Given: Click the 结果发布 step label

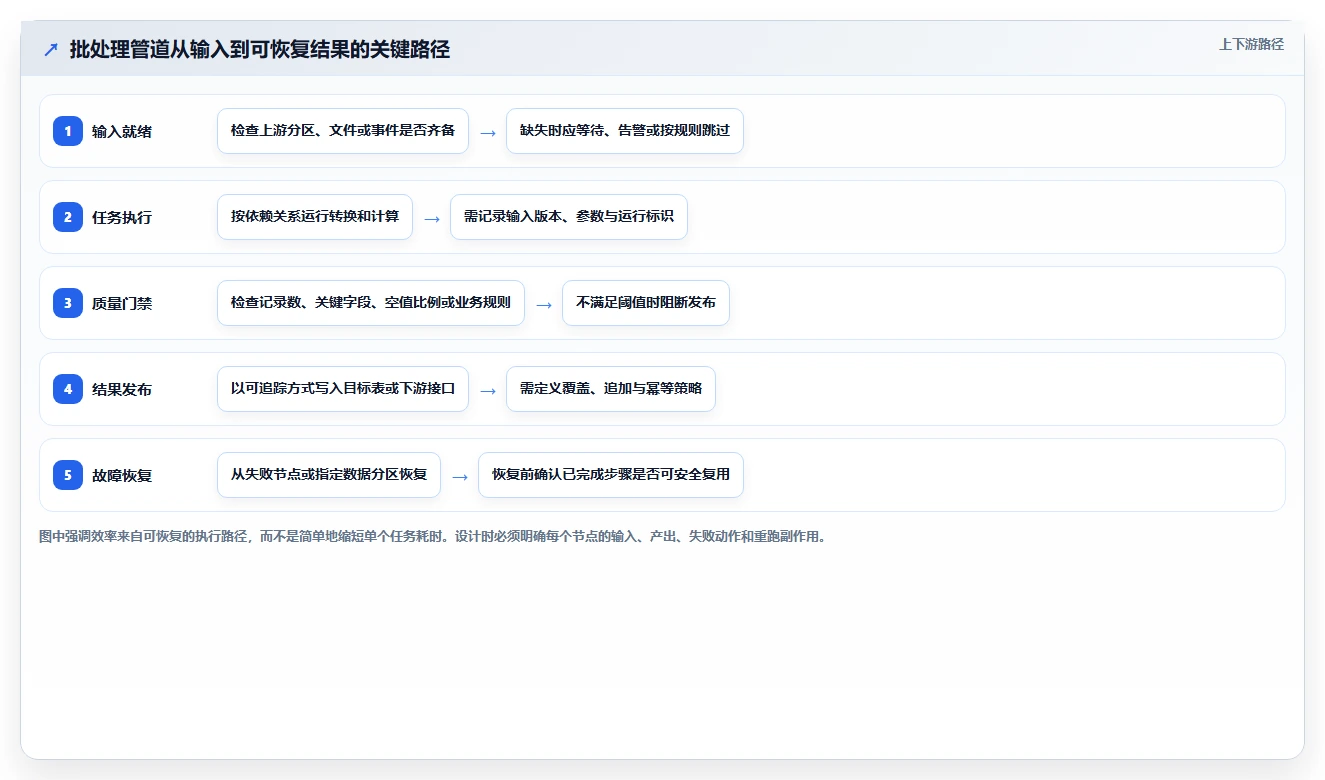Looking at the screenshot, I should (122, 389).
